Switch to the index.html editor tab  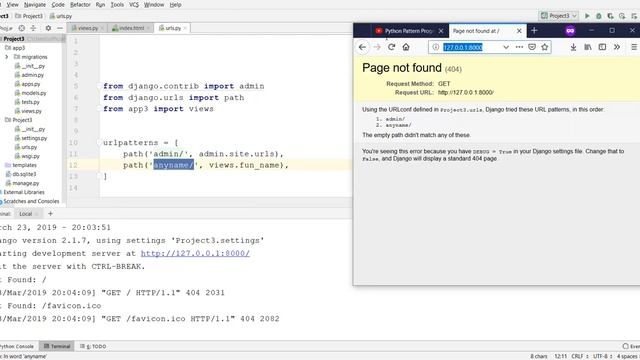[129, 28]
